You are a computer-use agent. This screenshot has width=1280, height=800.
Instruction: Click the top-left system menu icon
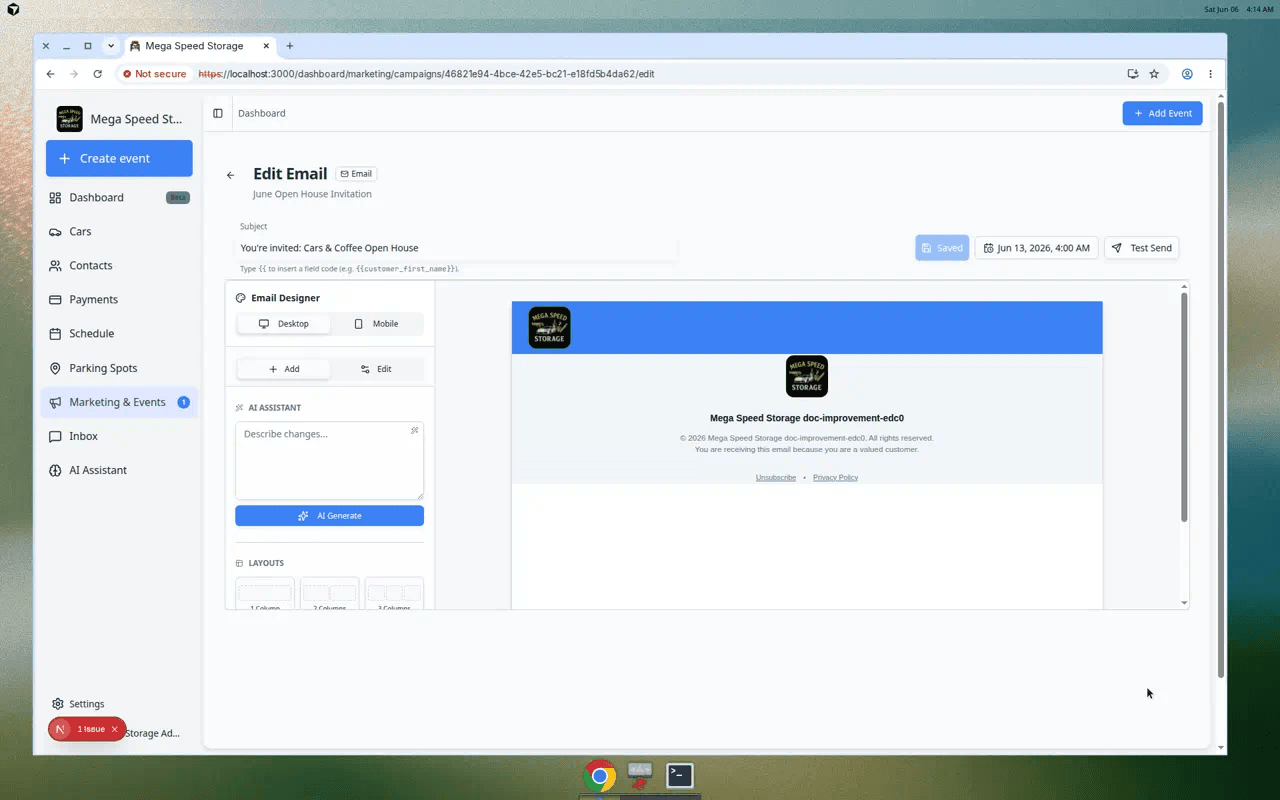pos(13,9)
